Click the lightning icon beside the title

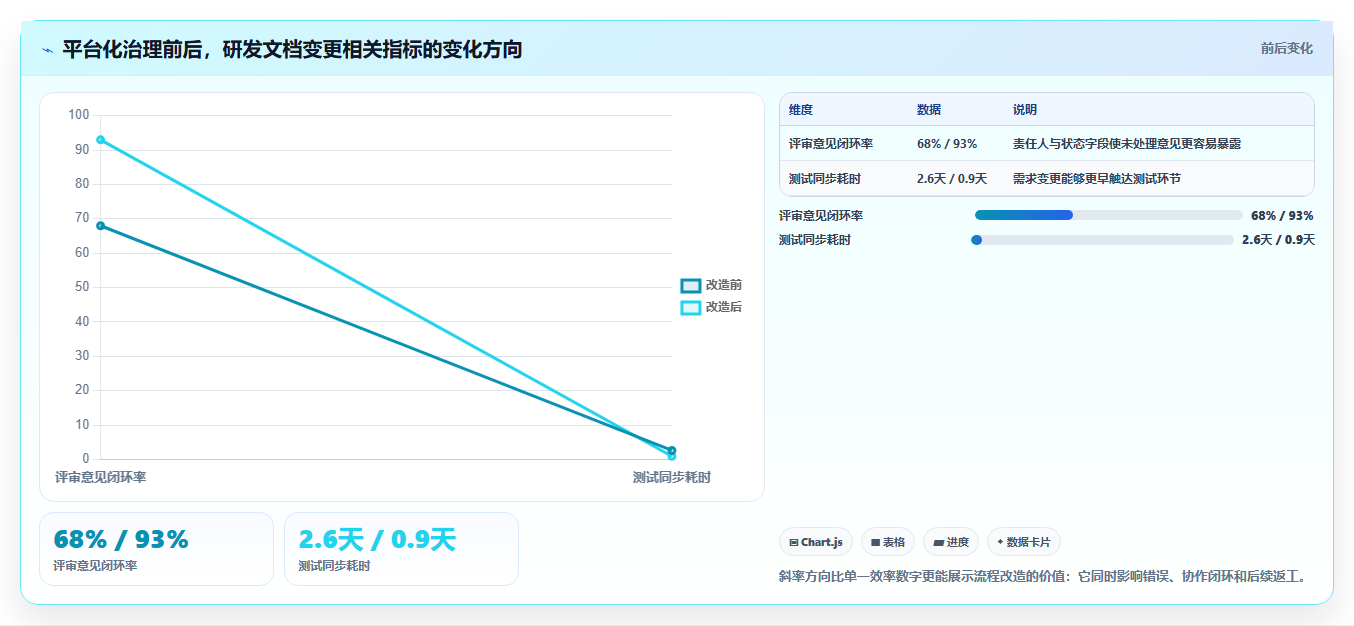point(48,50)
